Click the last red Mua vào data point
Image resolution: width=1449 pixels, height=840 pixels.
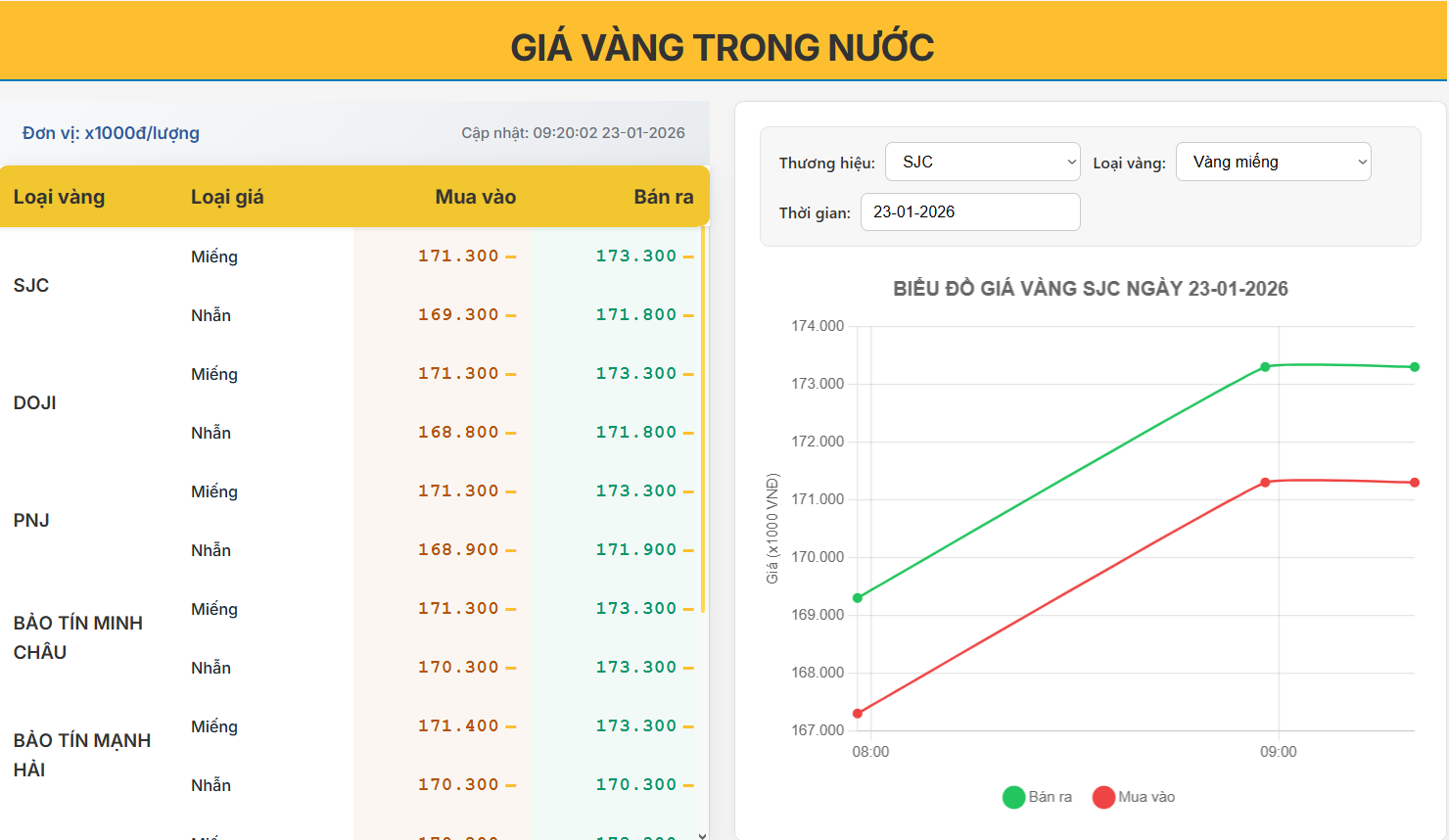tap(1415, 483)
